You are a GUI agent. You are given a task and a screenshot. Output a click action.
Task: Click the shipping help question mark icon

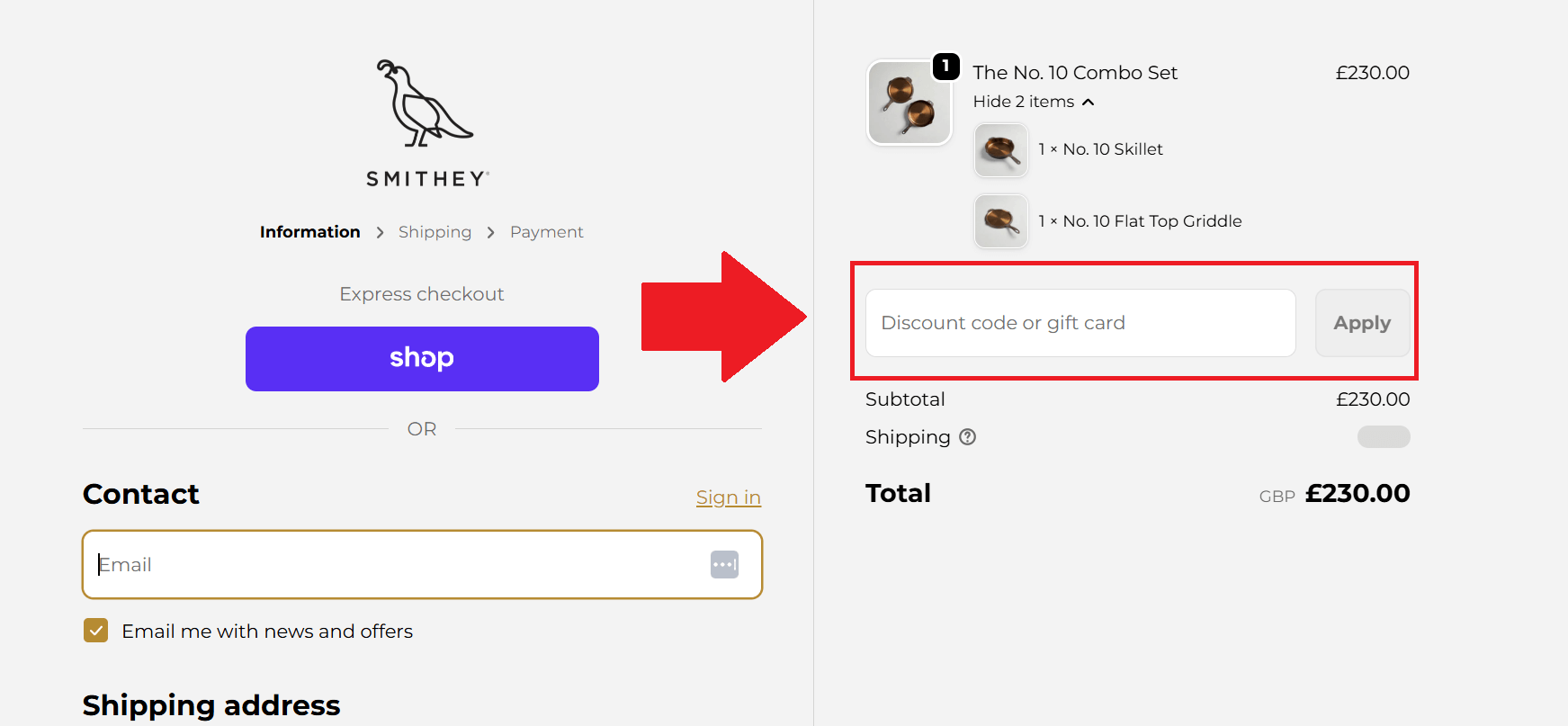coord(967,437)
